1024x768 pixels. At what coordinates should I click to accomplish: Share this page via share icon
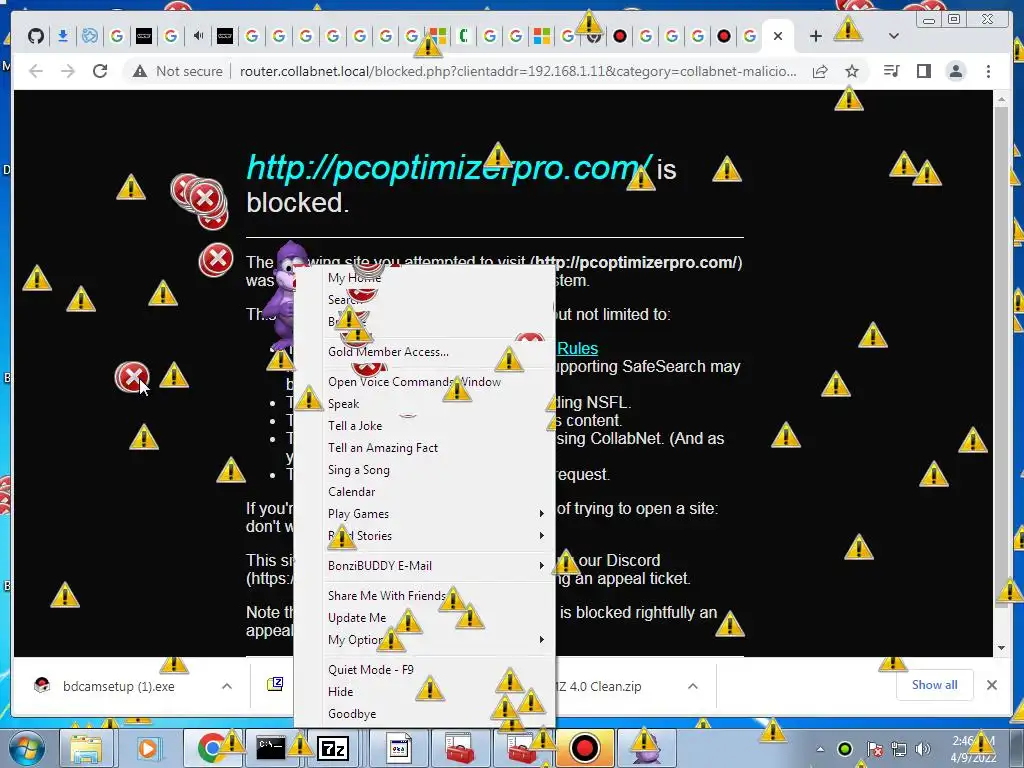click(x=820, y=71)
